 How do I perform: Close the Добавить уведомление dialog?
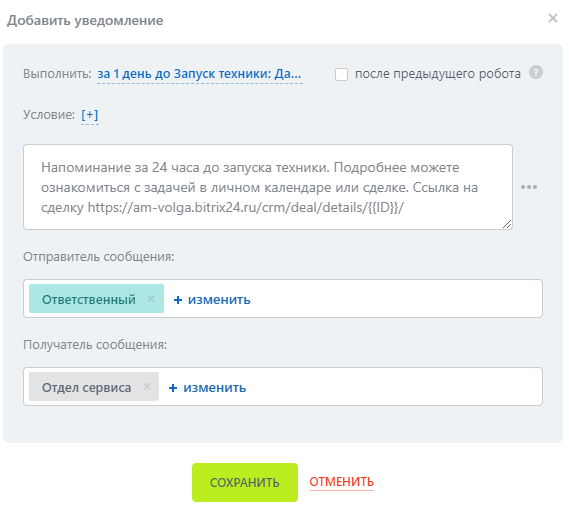click(552, 18)
